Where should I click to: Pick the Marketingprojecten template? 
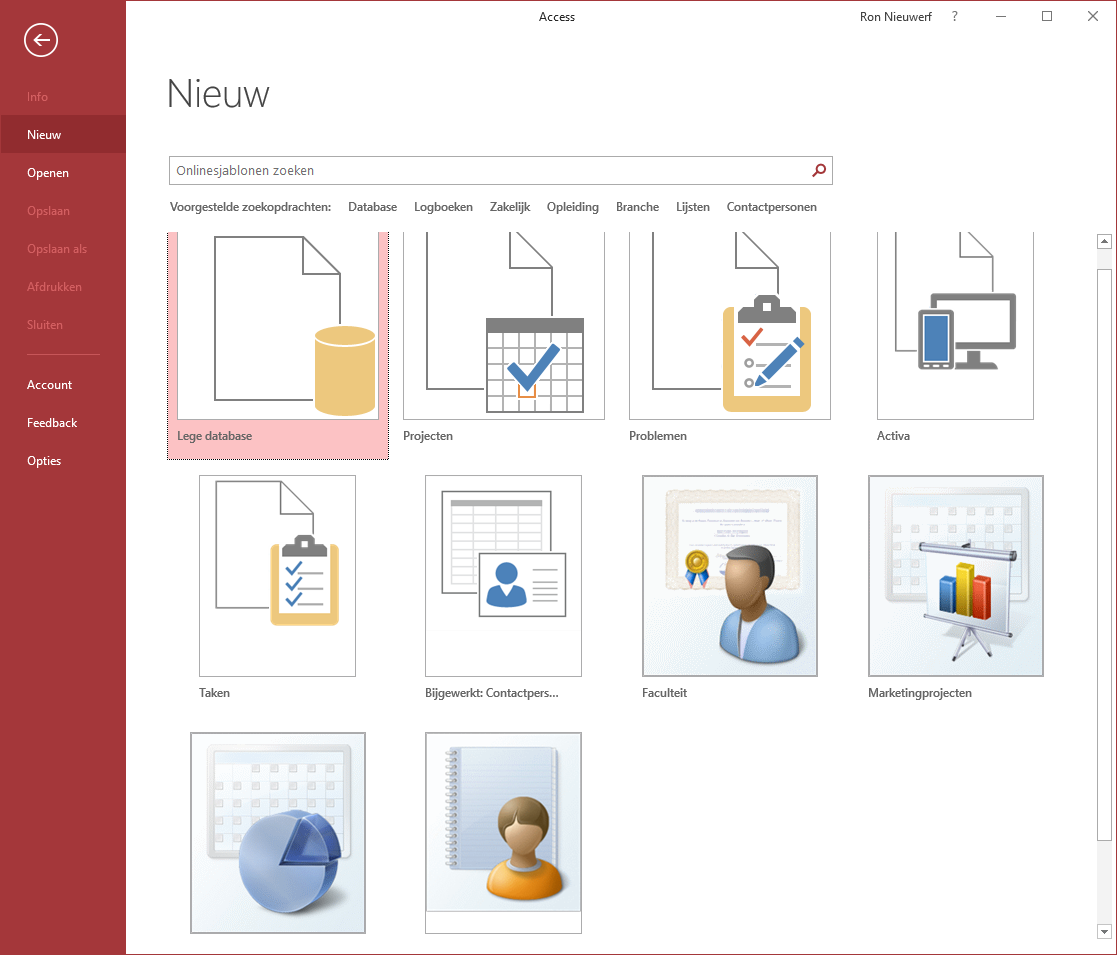[x=955, y=588]
